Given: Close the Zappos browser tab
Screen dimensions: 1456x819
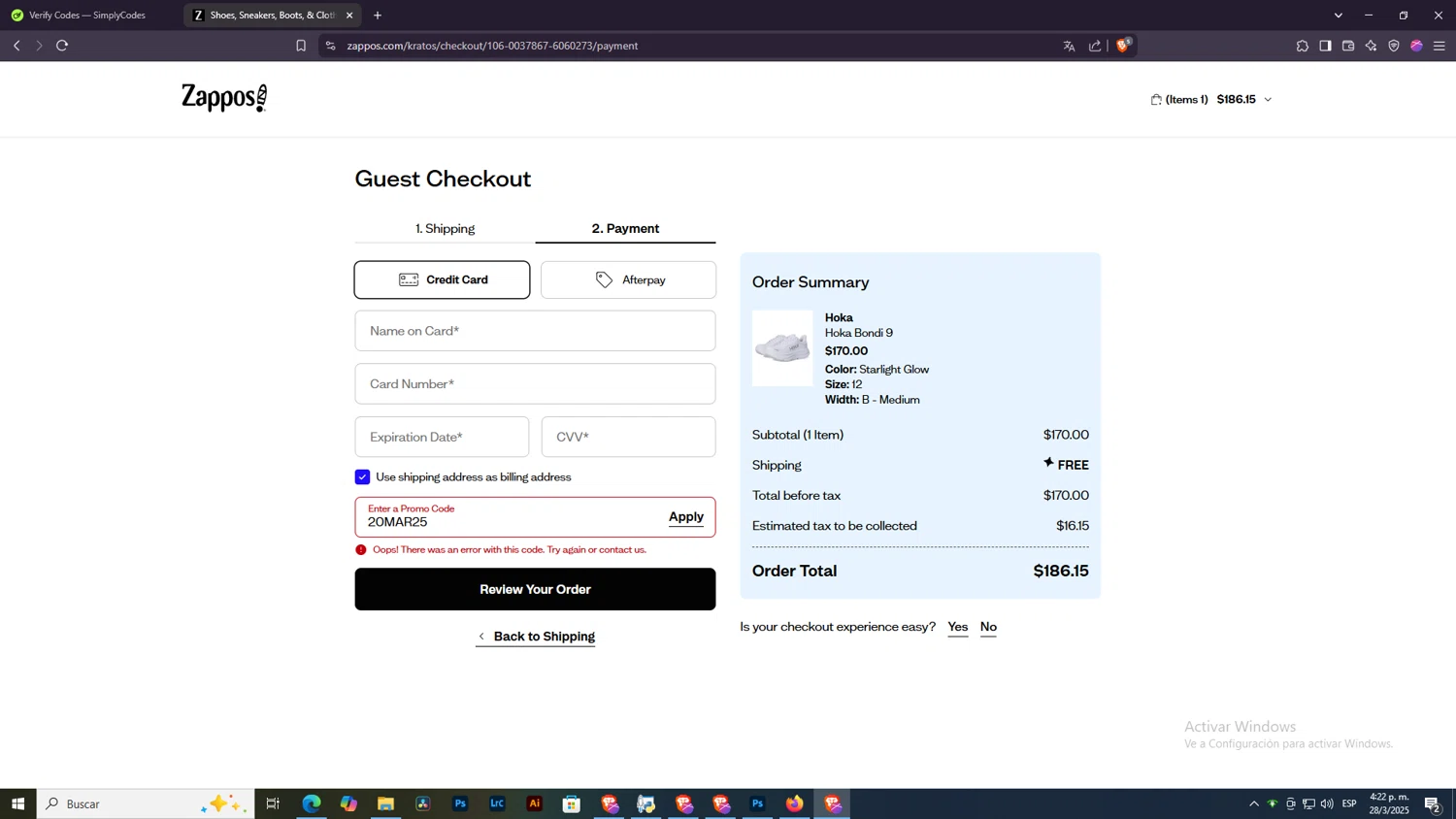Looking at the screenshot, I should (349, 16).
